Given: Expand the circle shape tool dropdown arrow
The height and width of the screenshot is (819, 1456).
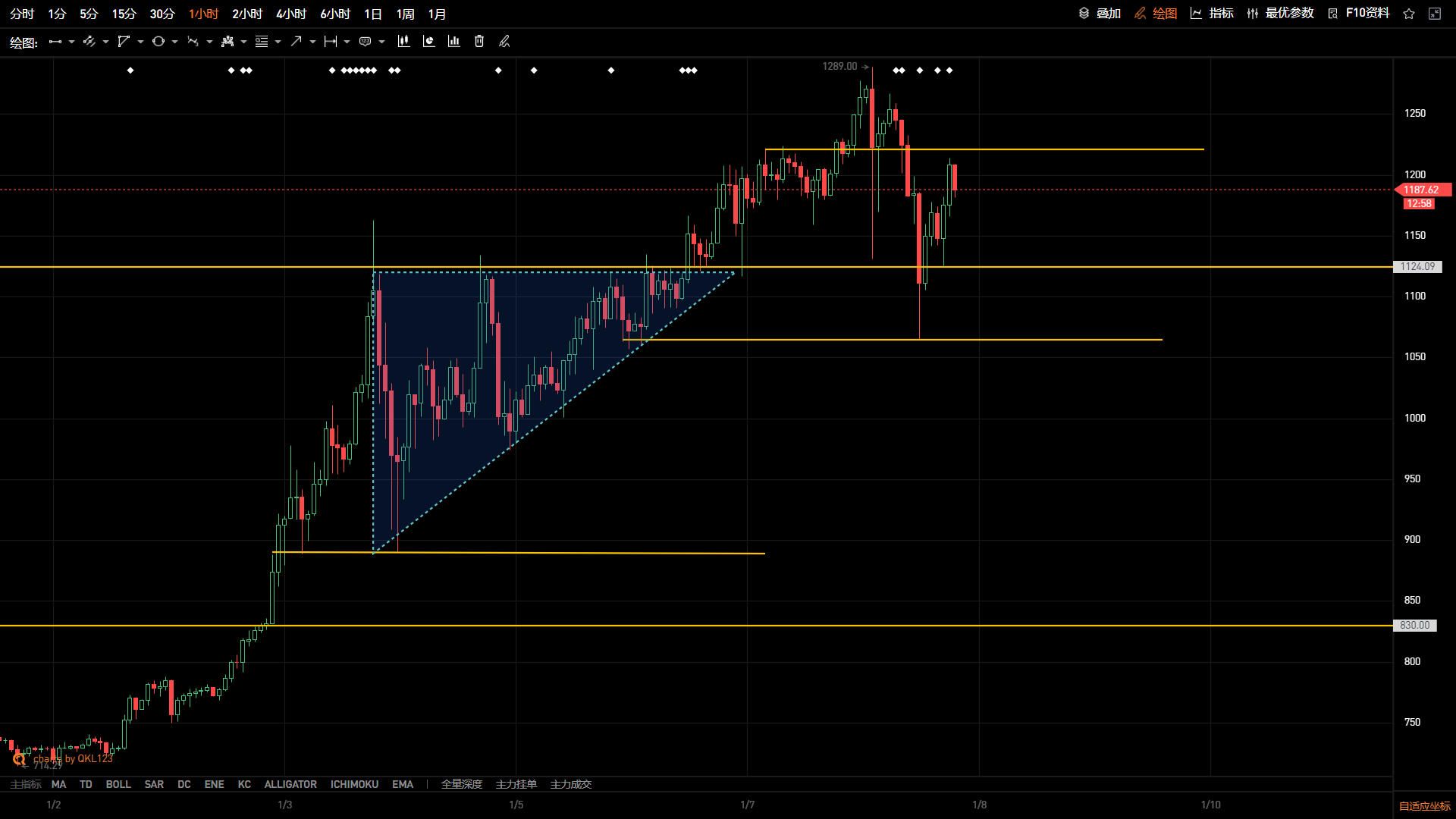Looking at the screenshot, I should coord(174,42).
